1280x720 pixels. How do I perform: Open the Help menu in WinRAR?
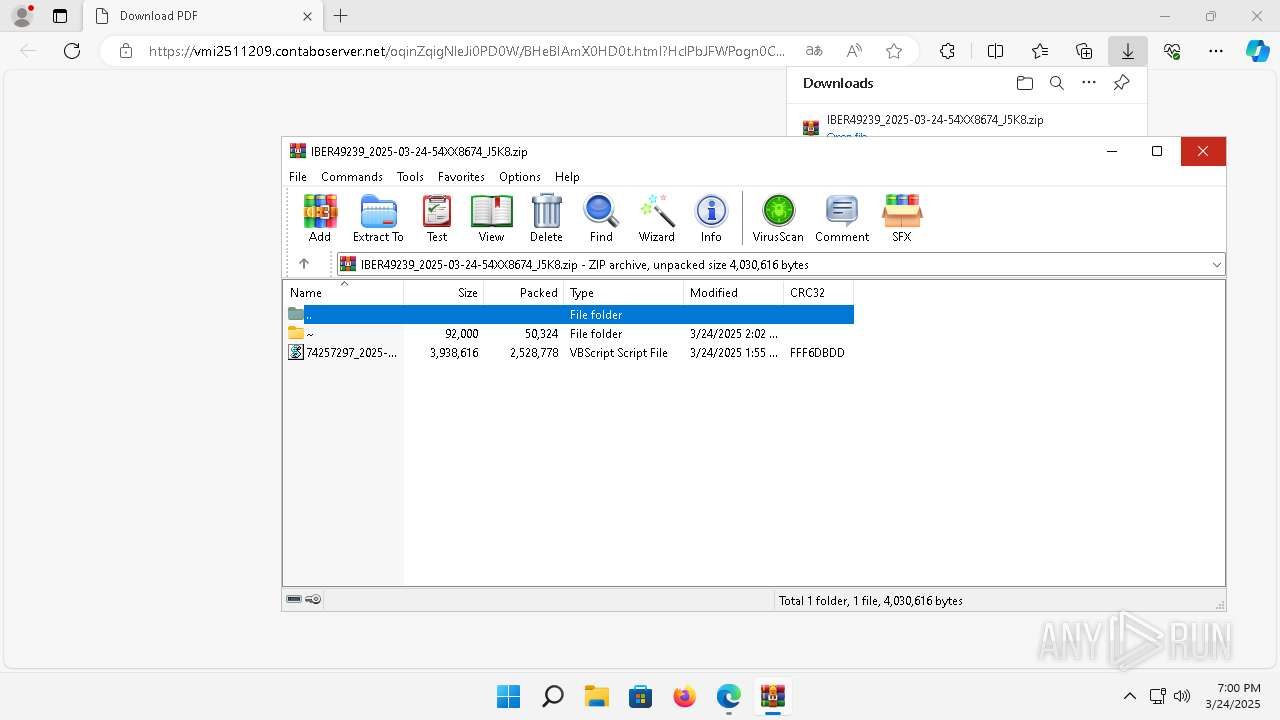pos(567,176)
